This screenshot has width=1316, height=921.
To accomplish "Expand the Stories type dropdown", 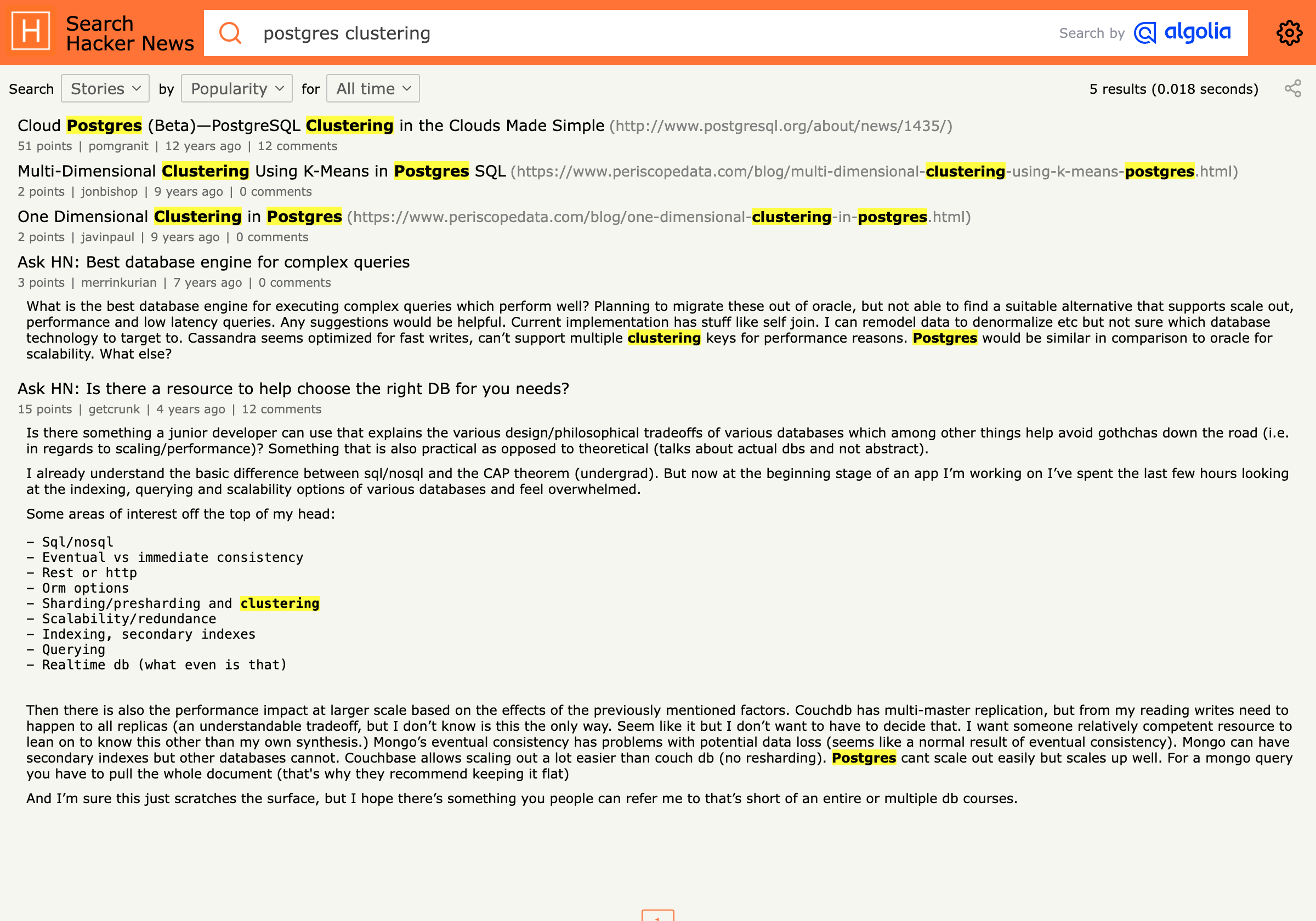I will [105, 88].
